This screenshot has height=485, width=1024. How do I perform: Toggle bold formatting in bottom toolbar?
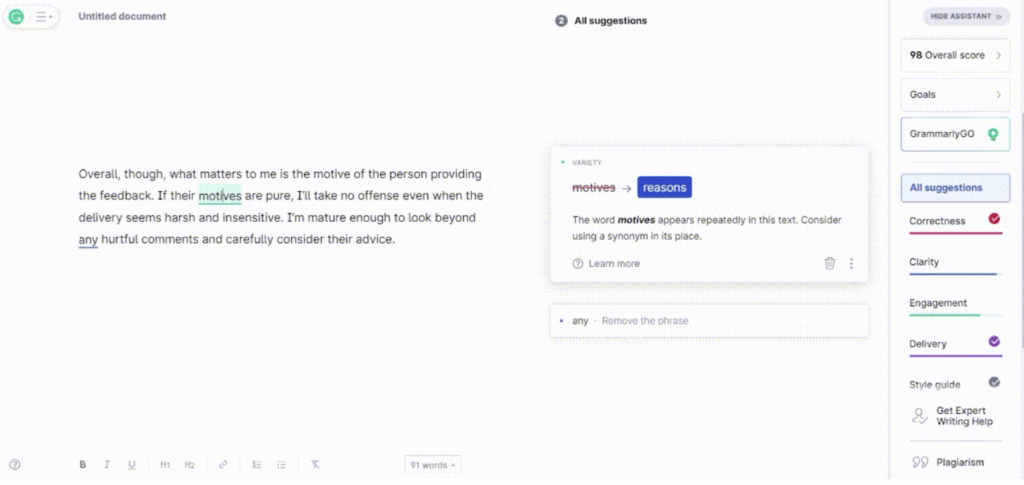click(x=82, y=465)
